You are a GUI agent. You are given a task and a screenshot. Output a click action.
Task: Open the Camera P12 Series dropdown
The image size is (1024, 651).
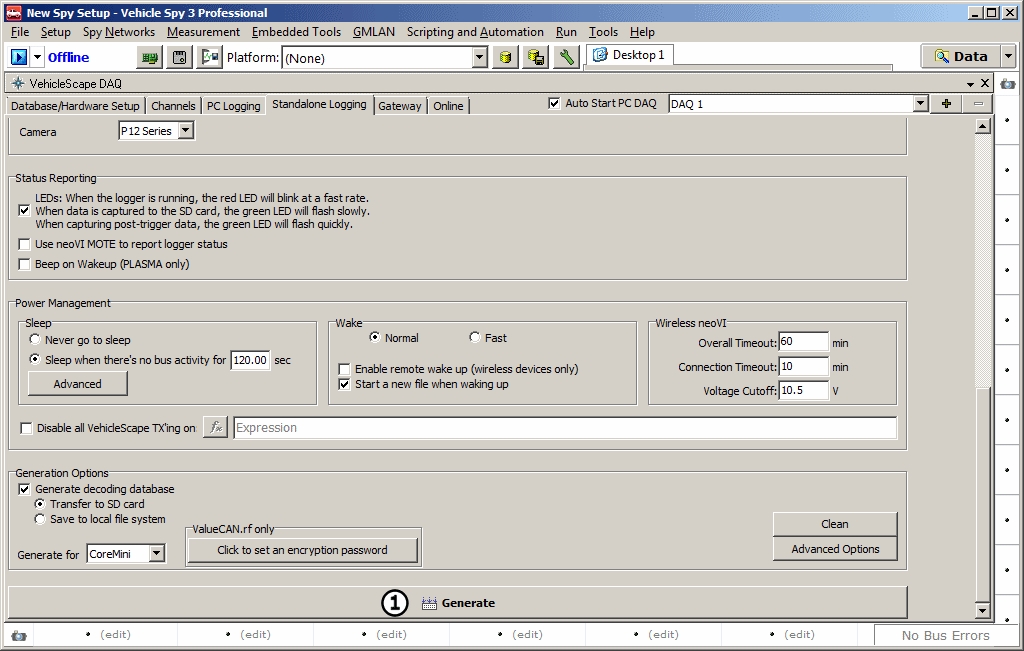click(185, 131)
